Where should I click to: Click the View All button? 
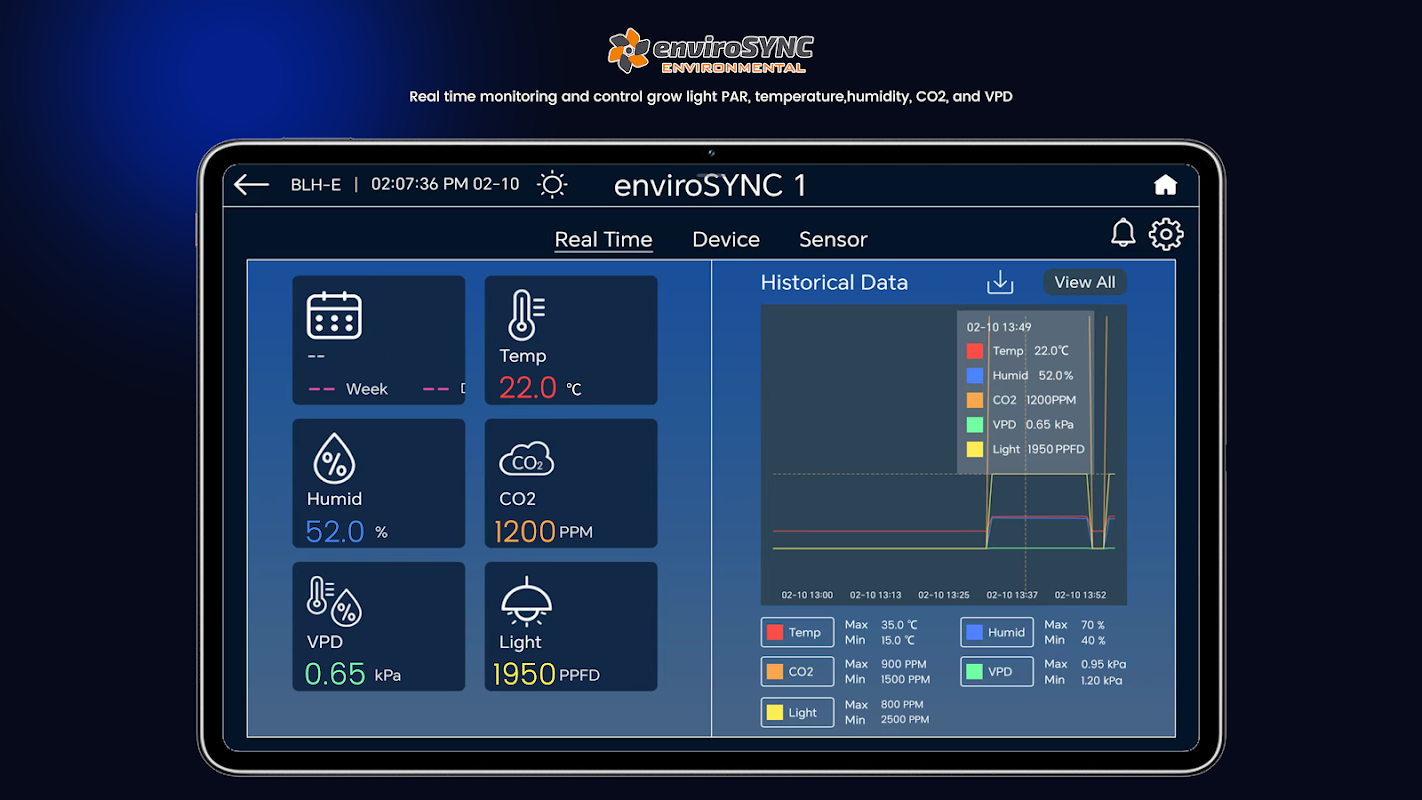point(1085,282)
